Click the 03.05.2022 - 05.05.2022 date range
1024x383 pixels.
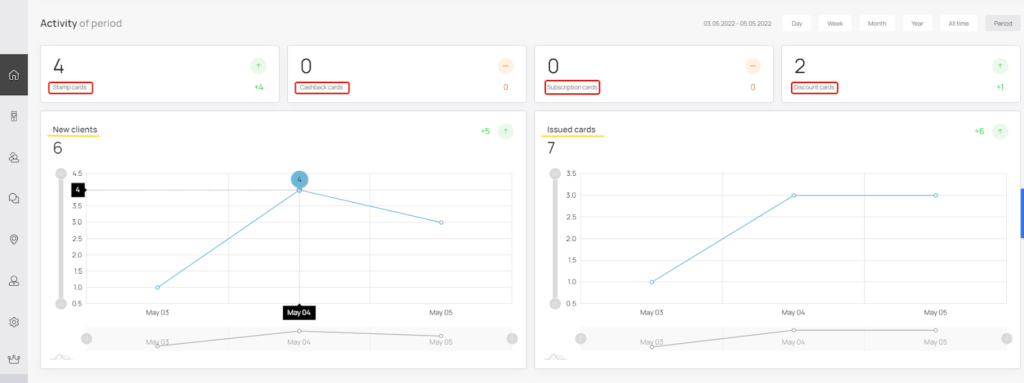737,24
